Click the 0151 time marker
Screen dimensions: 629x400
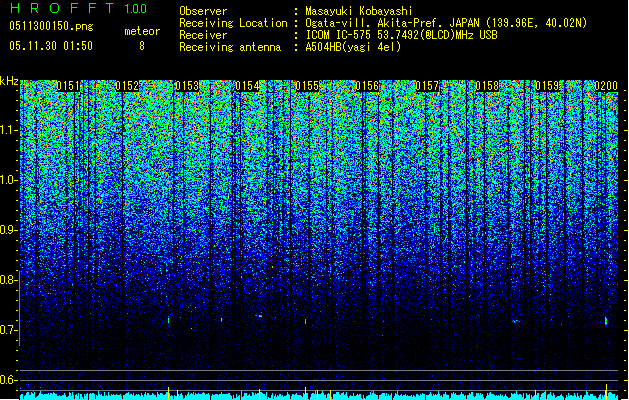click(67, 86)
